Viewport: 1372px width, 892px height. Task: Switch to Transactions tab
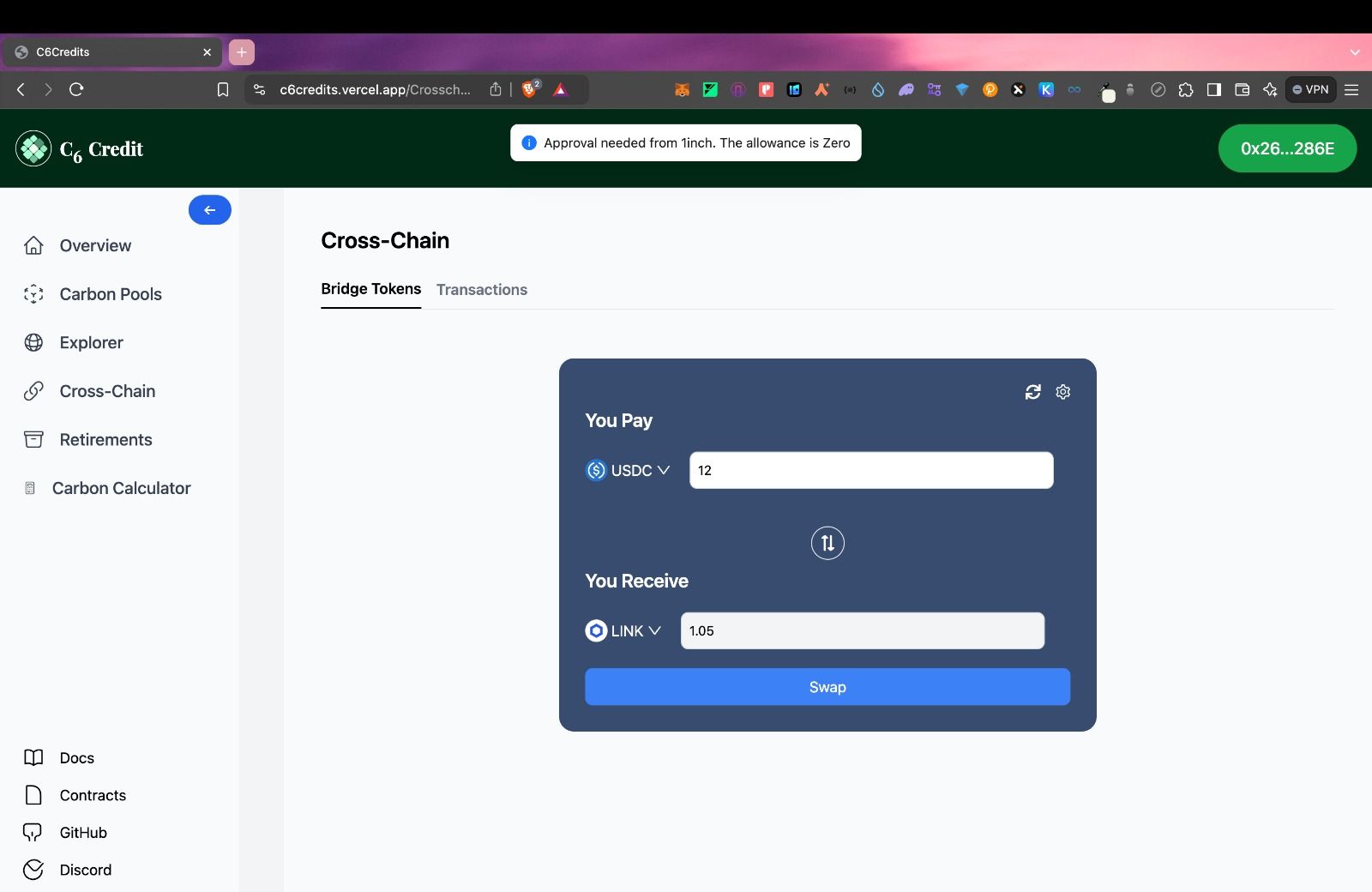[x=482, y=290]
